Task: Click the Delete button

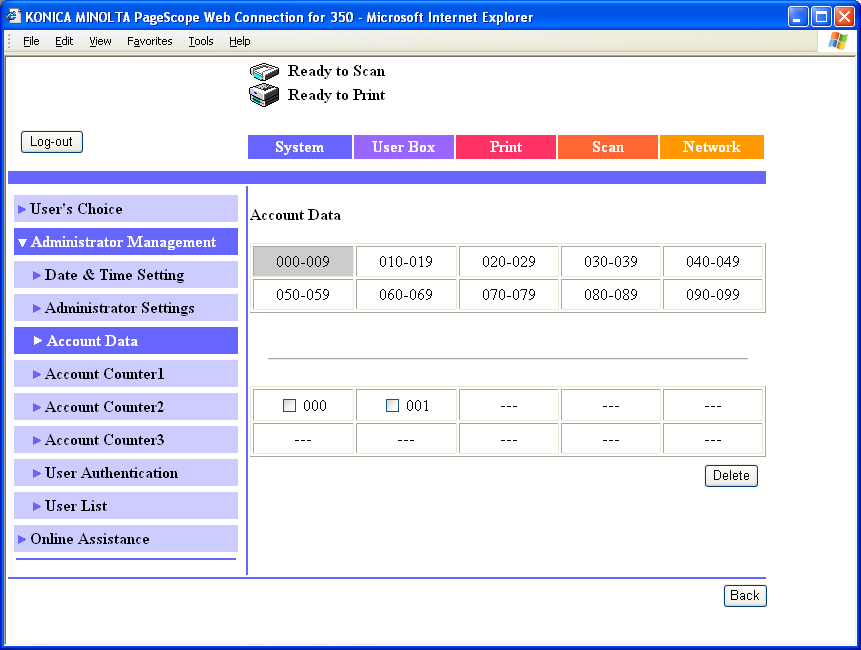Action: 731,475
